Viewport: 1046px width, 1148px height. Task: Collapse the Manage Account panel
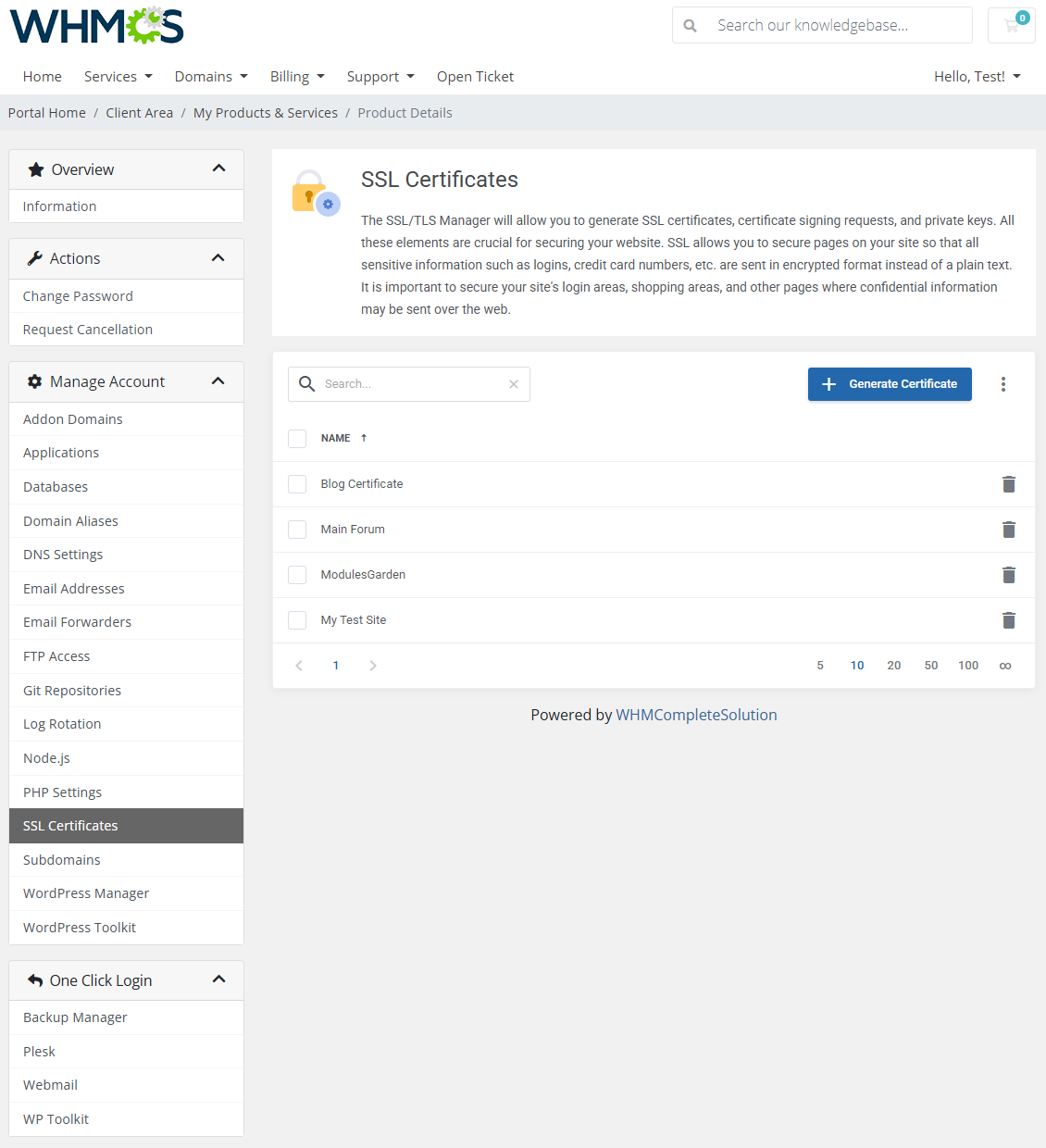[218, 381]
